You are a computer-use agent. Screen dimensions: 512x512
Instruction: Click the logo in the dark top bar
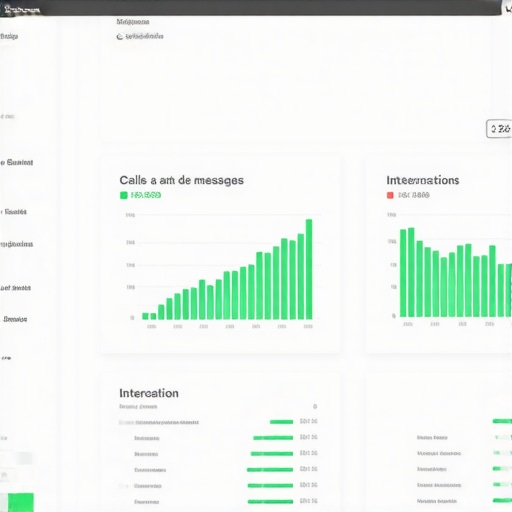[x=22, y=9]
